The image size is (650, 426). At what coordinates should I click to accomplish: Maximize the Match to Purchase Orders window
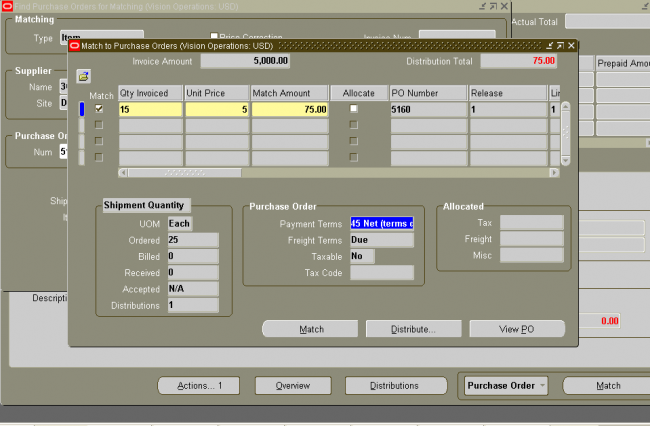click(x=560, y=46)
